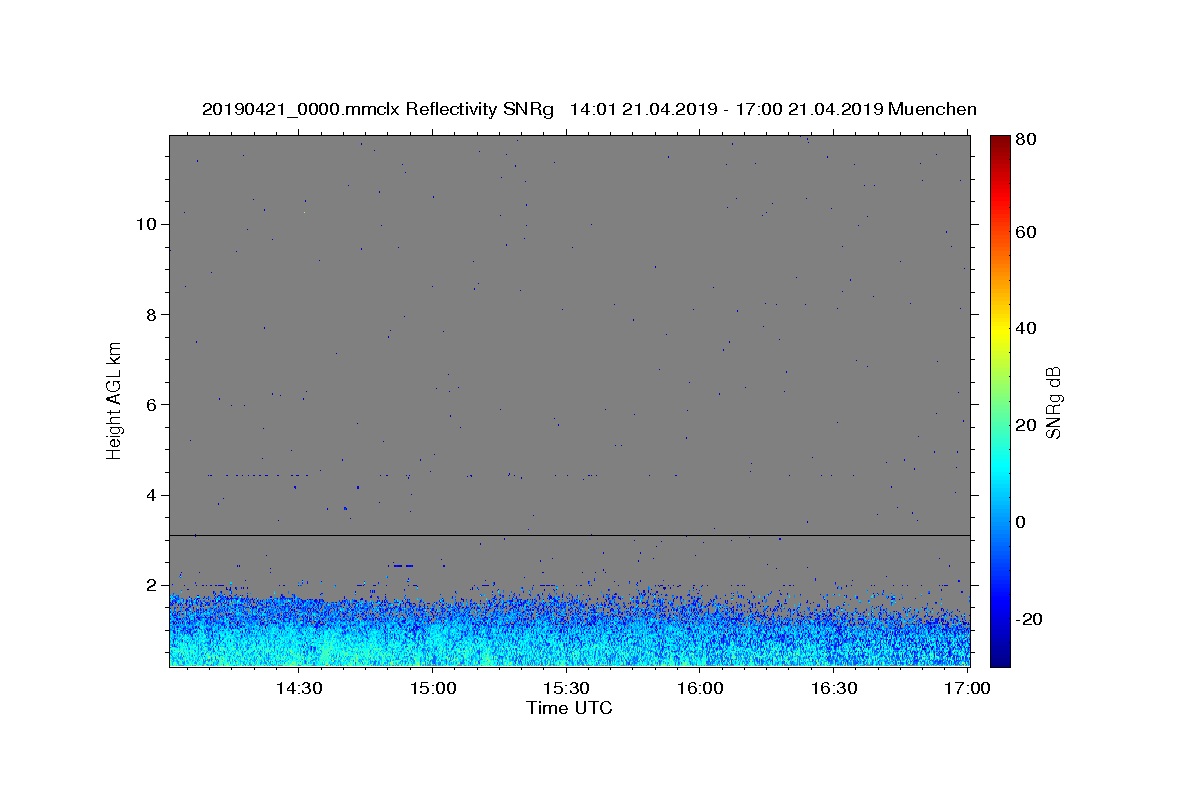Screen dimensions: 1200x800
Task: Click the height tick label 4
Action: (152, 495)
